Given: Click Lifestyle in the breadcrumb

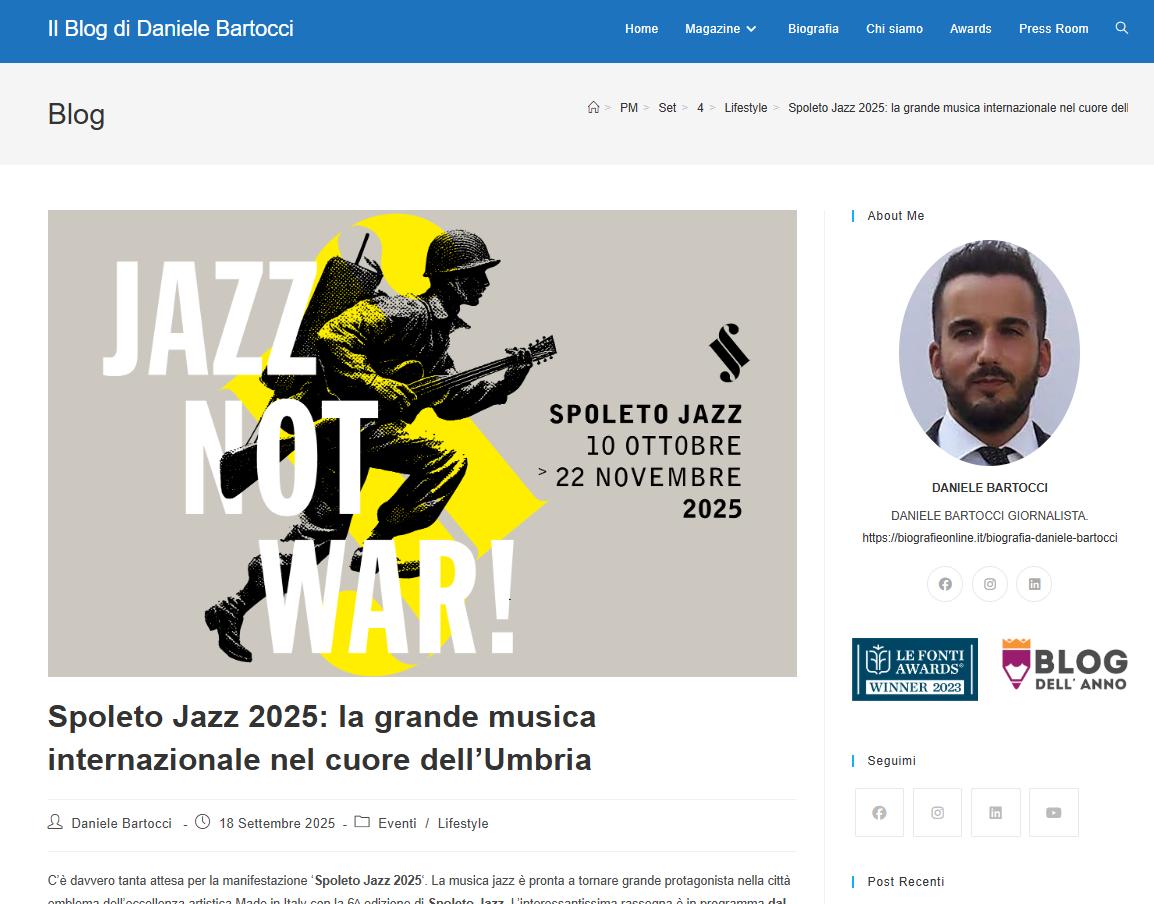Looking at the screenshot, I should coord(746,107).
